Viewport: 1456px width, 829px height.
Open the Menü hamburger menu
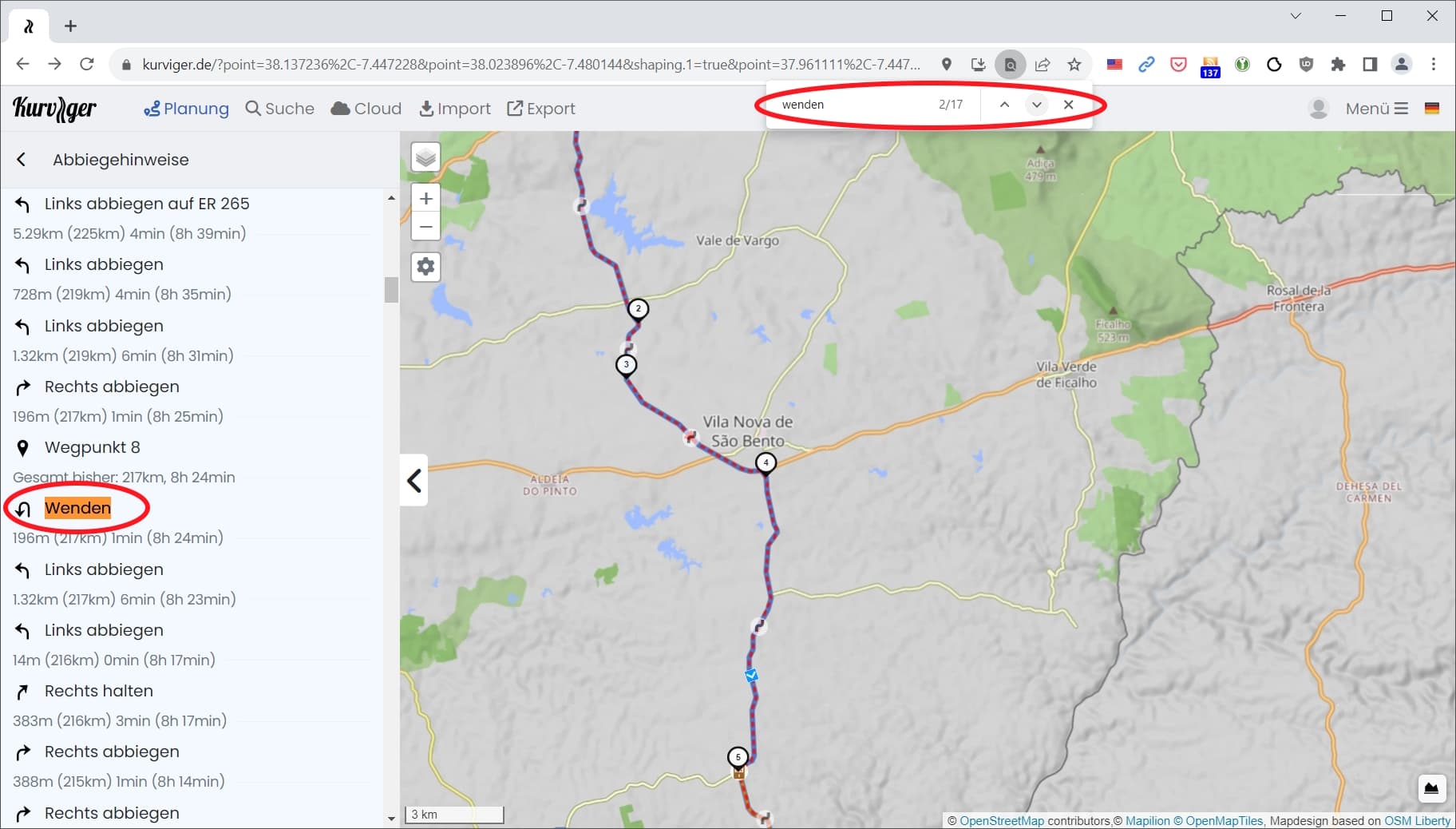(x=1377, y=109)
